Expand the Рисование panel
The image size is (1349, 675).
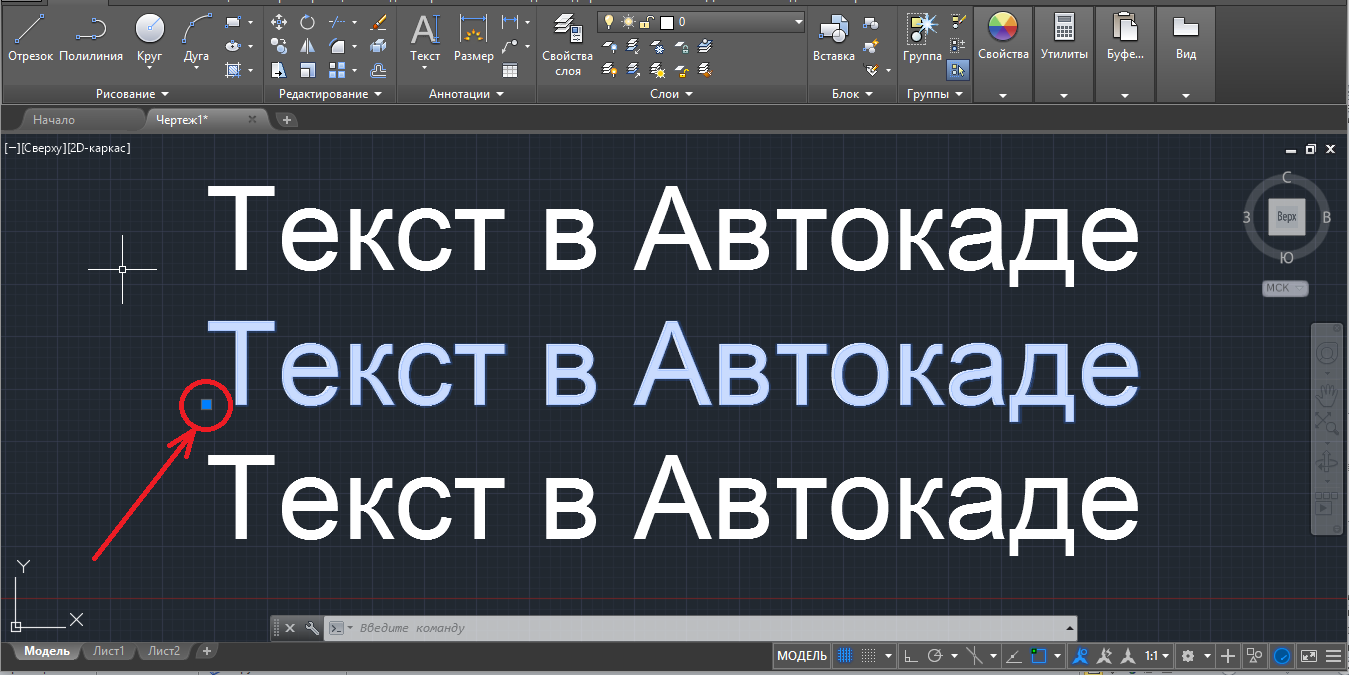pos(132,94)
